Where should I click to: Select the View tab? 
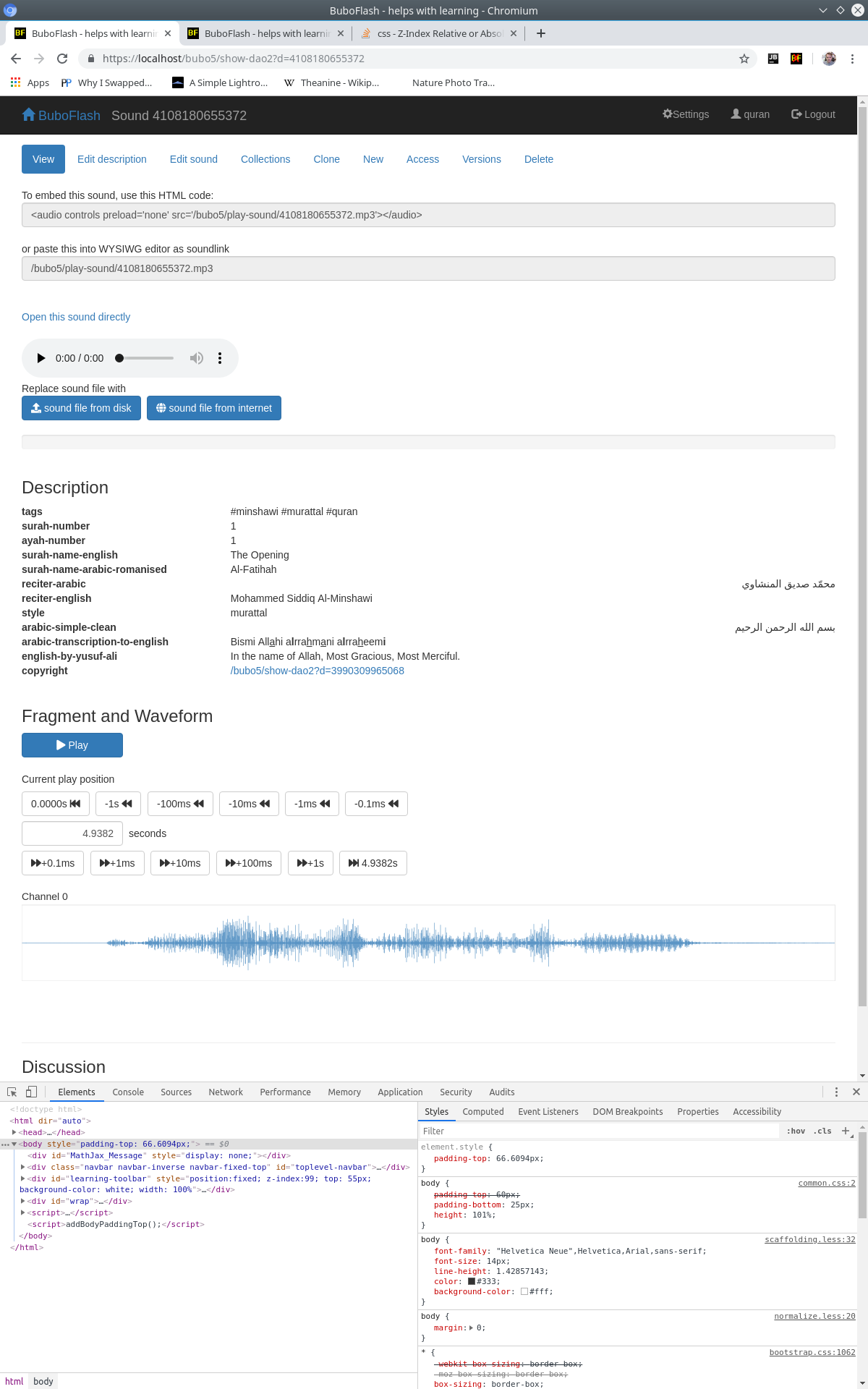(43, 159)
